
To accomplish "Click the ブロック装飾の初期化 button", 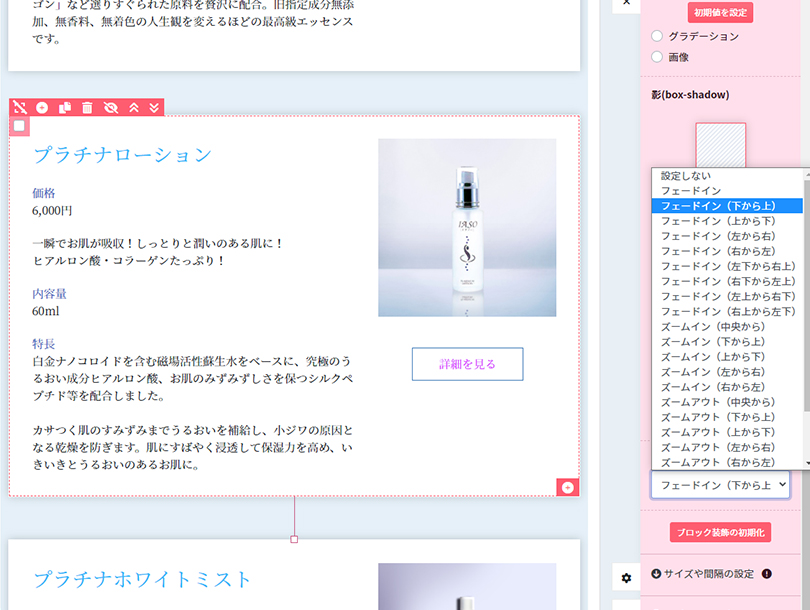I will pos(720,532).
